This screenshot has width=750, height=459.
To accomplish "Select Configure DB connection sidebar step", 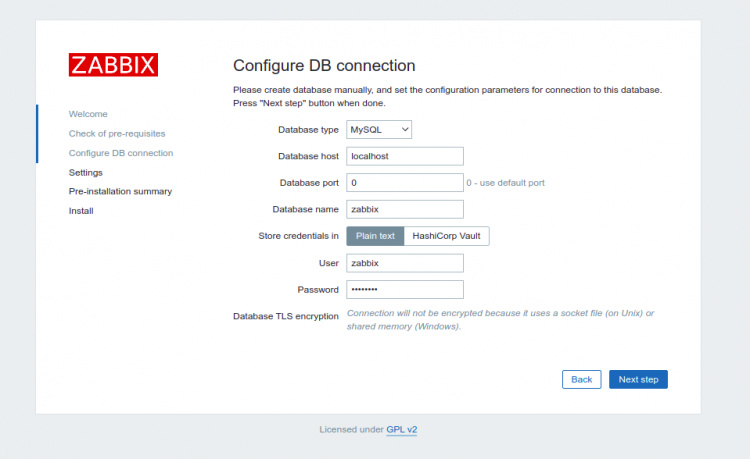I will point(120,153).
